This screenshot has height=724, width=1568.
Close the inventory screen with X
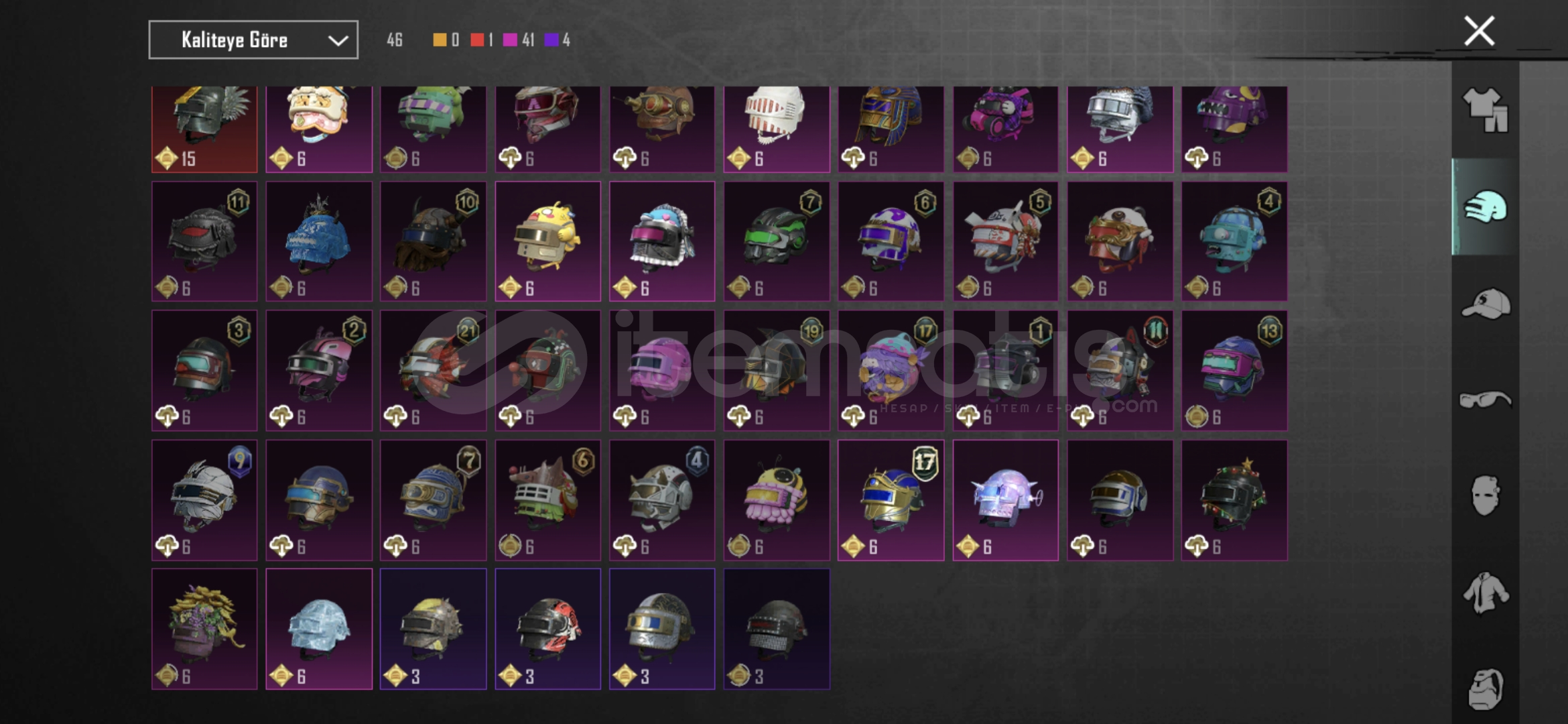pos(1479,31)
